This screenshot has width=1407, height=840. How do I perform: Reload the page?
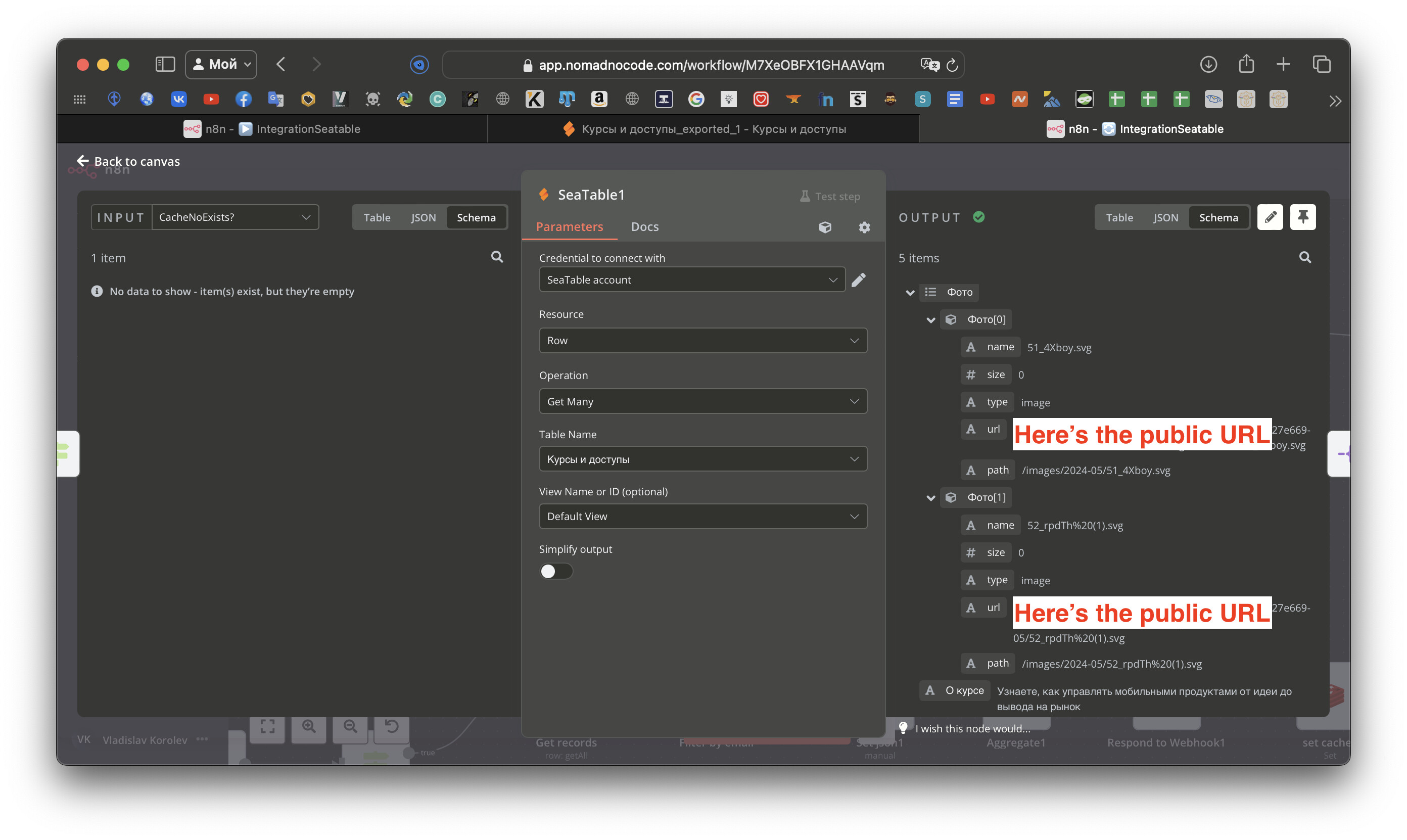pos(953,65)
